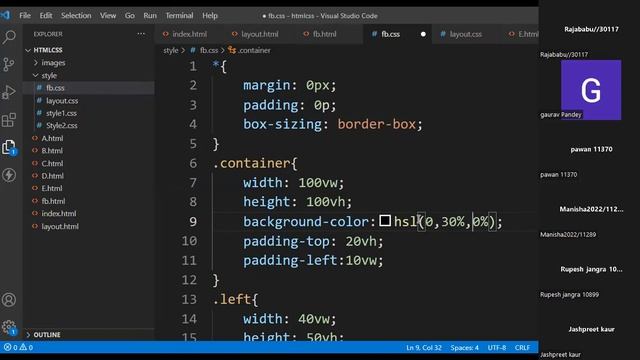Open the File menu
Image resolution: width=640 pixels, height=360 pixels.
pos(25,16)
